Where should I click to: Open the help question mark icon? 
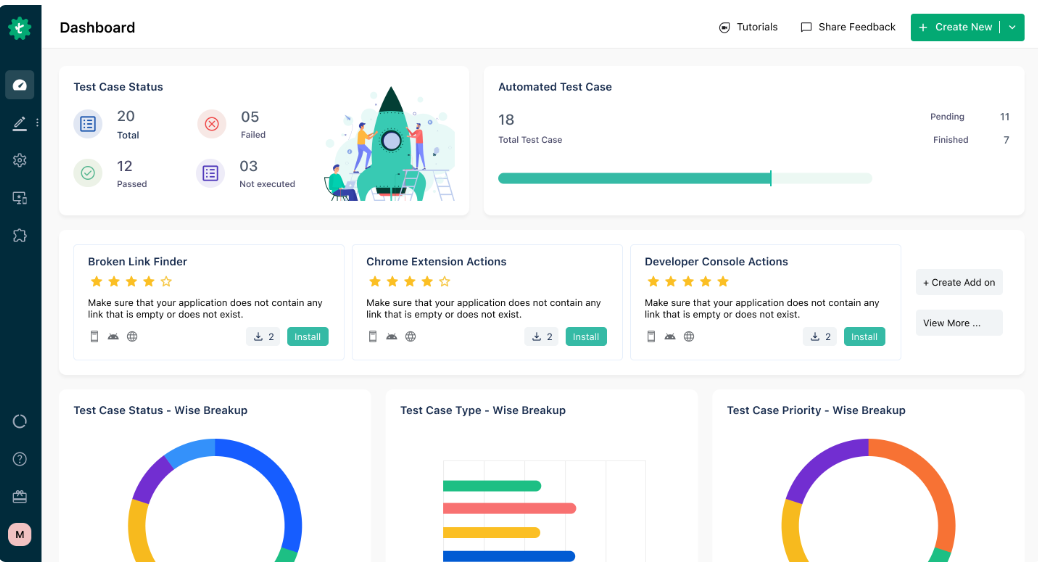pos(20,459)
